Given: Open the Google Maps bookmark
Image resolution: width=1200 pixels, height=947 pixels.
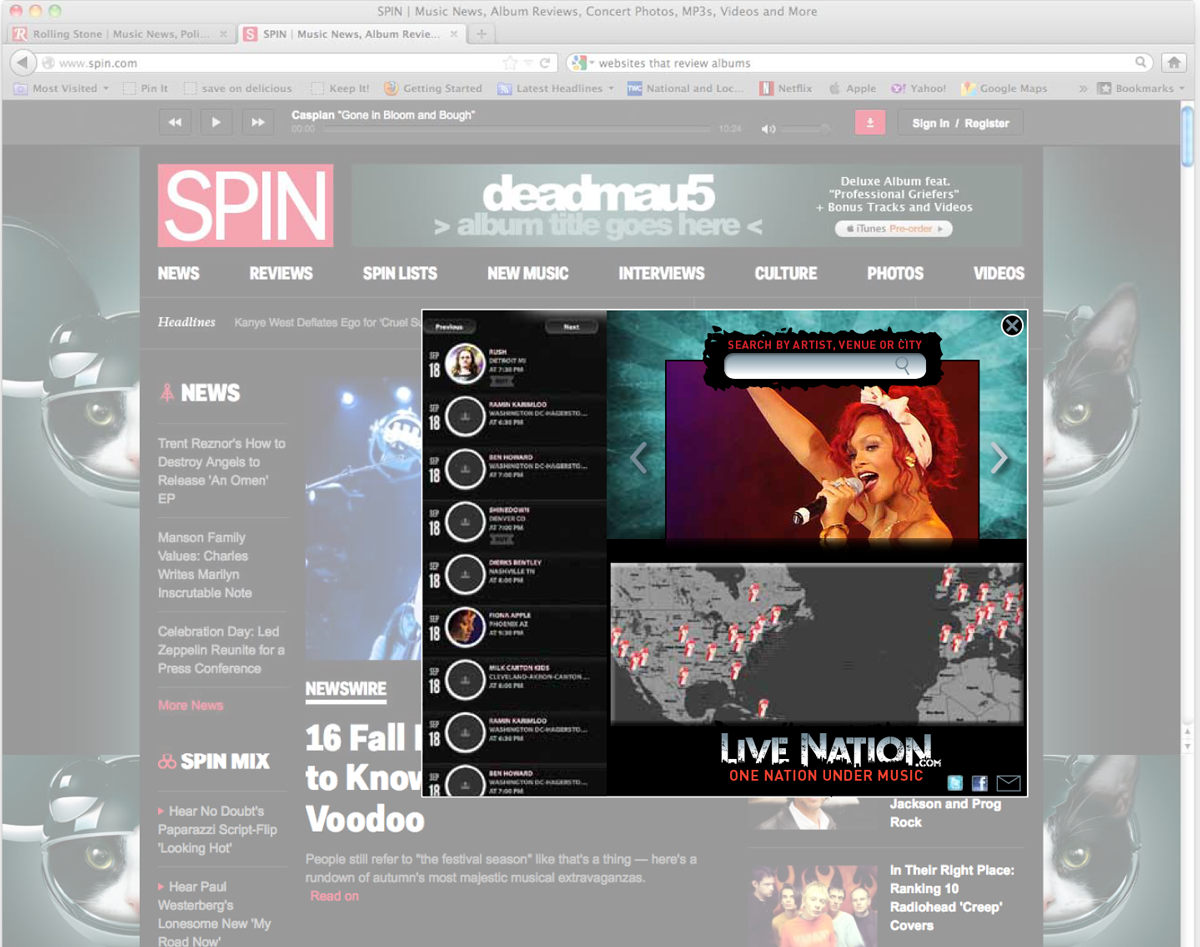Looking at the screenshot, I should (1004, 88).
